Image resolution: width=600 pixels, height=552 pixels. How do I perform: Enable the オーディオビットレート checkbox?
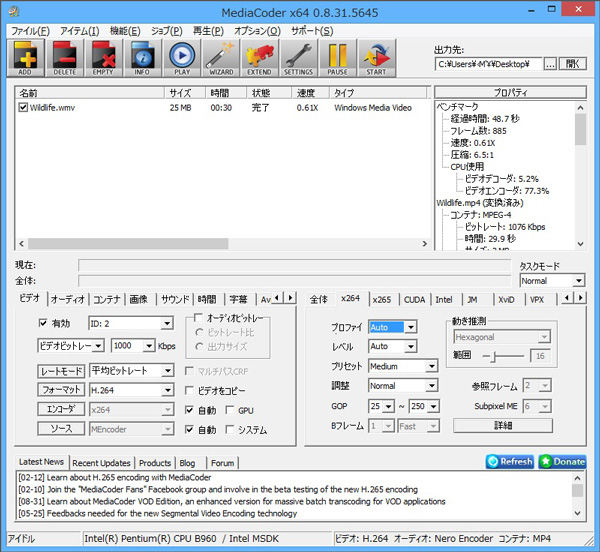[x=198, y=318]
